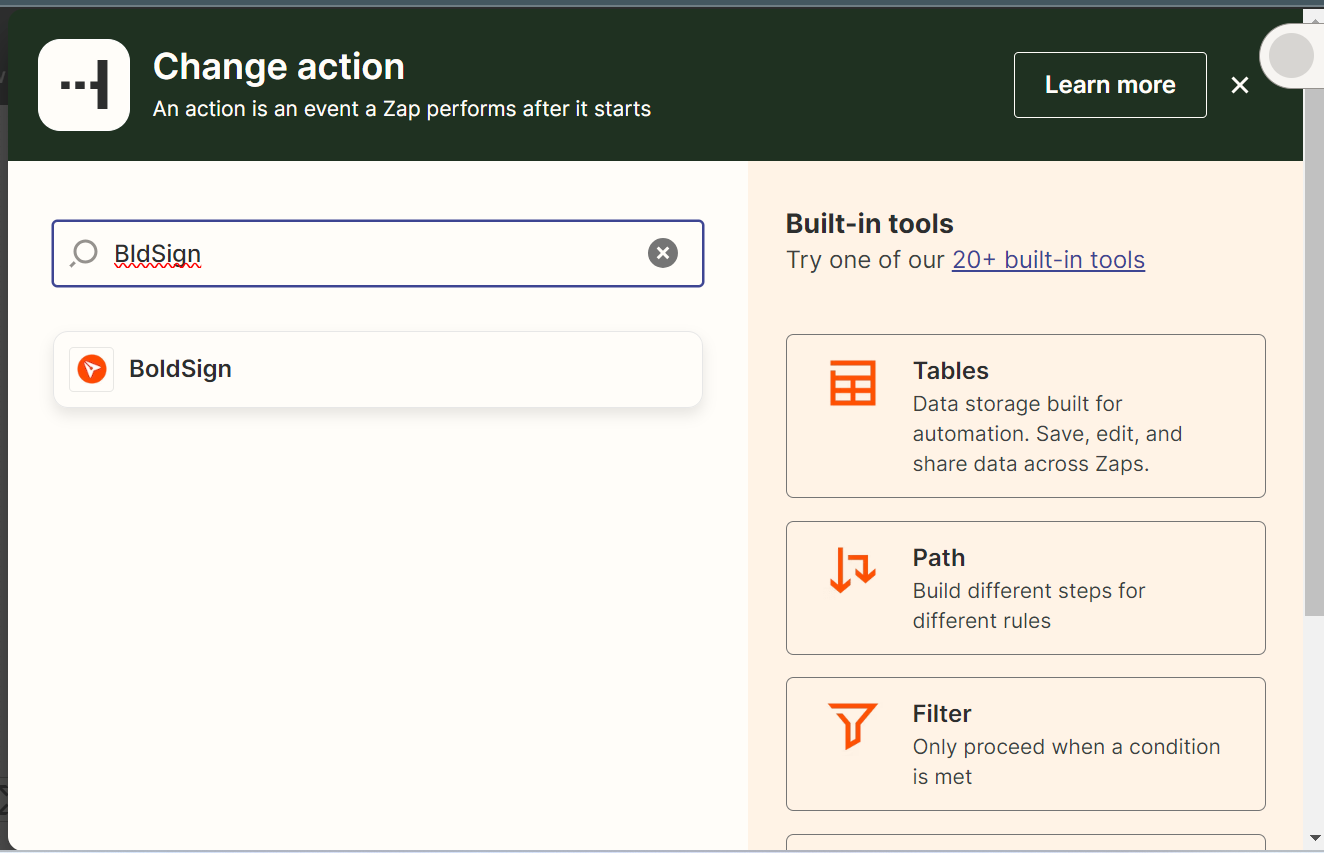Click the Tables grid icon
Viewport: 1324px width, 853px height.
(x=853, y=383)
